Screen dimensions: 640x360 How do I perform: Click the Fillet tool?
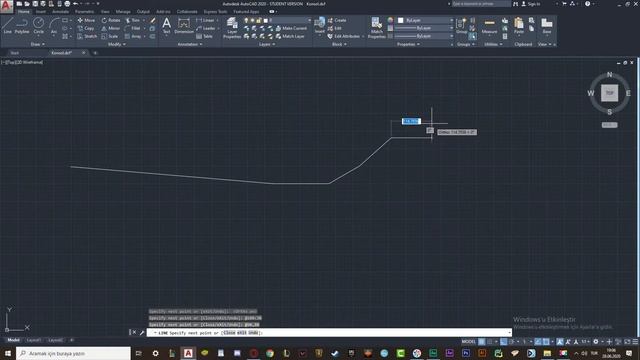point(133,28)
